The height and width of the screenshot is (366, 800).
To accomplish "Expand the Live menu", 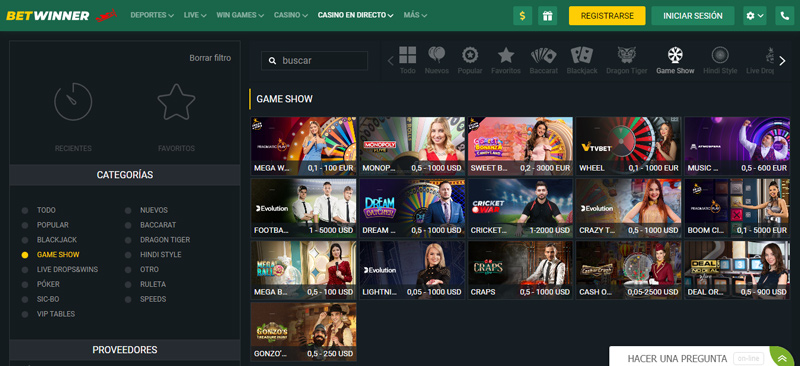I will point(195,15).
